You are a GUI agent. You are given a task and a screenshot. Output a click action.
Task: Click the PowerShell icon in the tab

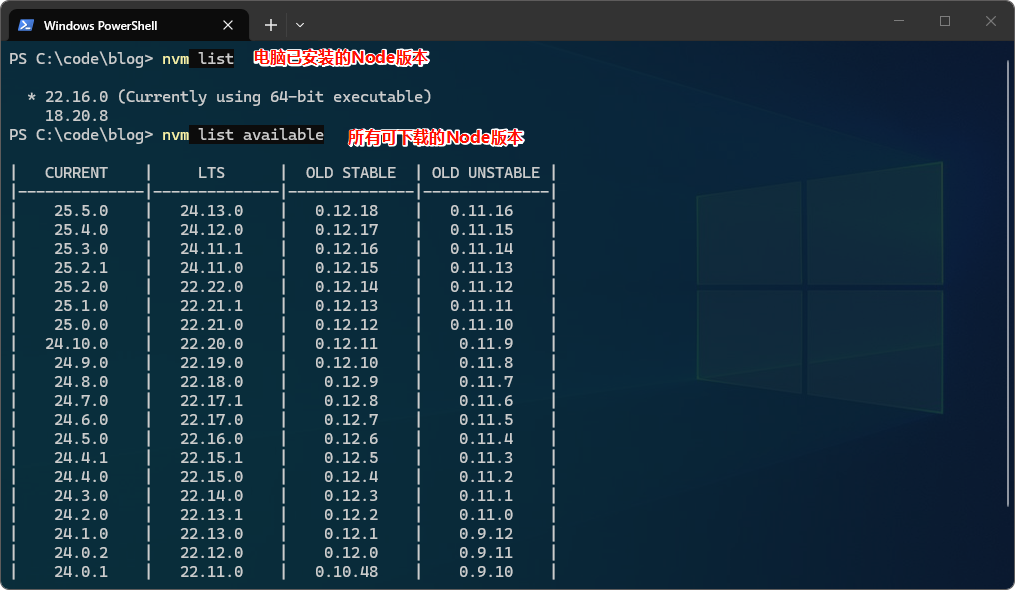tap(26, 25)
